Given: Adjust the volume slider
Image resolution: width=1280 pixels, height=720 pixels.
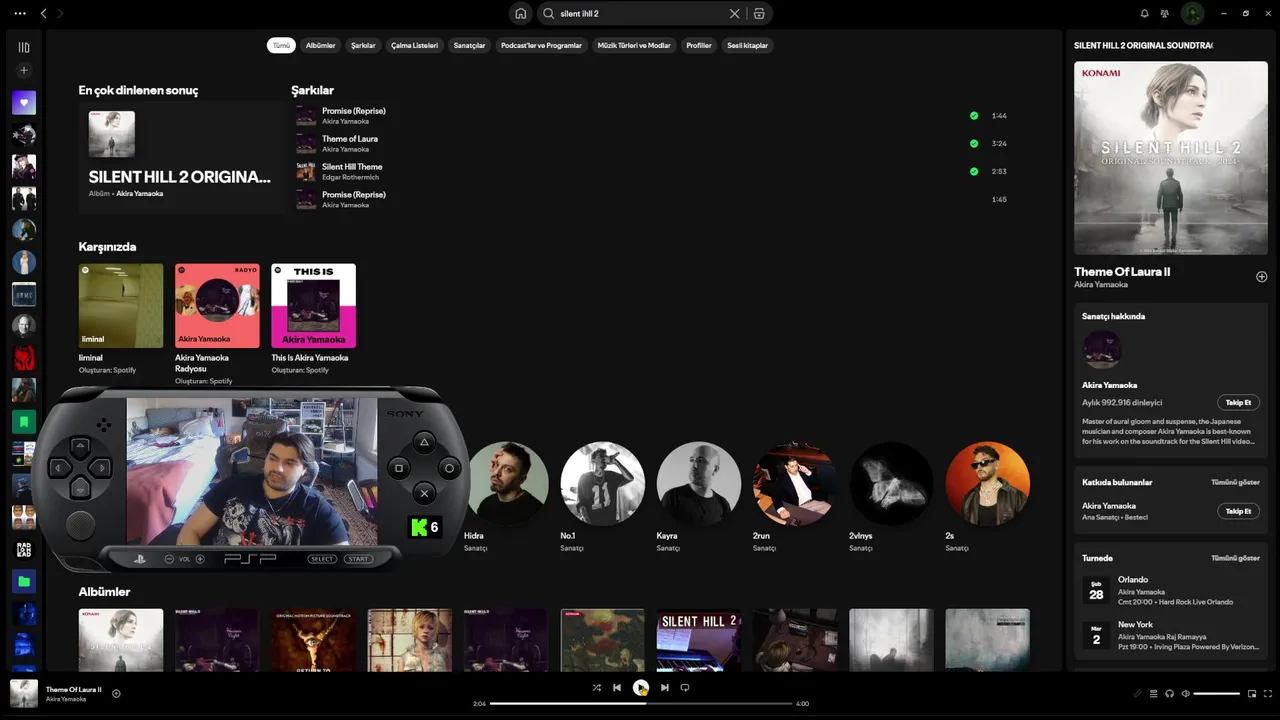Looking at the screenshot, I should (1217, 693).
